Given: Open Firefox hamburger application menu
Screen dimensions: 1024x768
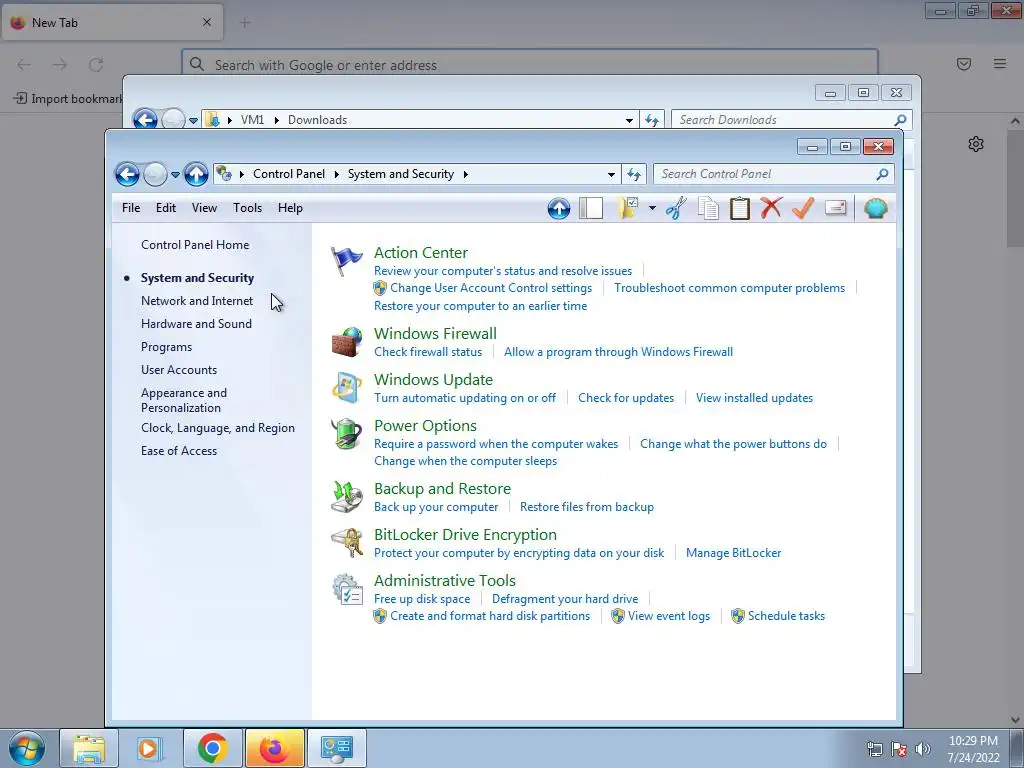Looking at the screenshot, I should coord(1000,63).
